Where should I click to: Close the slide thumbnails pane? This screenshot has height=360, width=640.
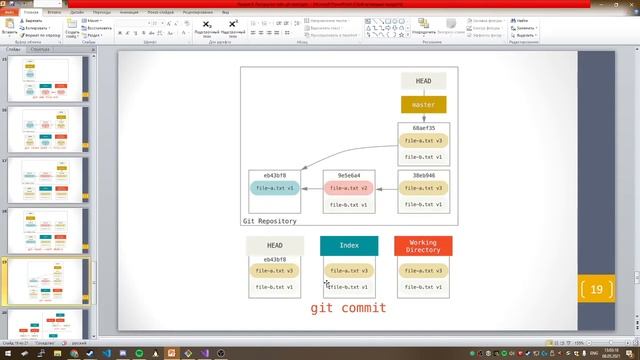pyautogui.click(x=93, y=49)
